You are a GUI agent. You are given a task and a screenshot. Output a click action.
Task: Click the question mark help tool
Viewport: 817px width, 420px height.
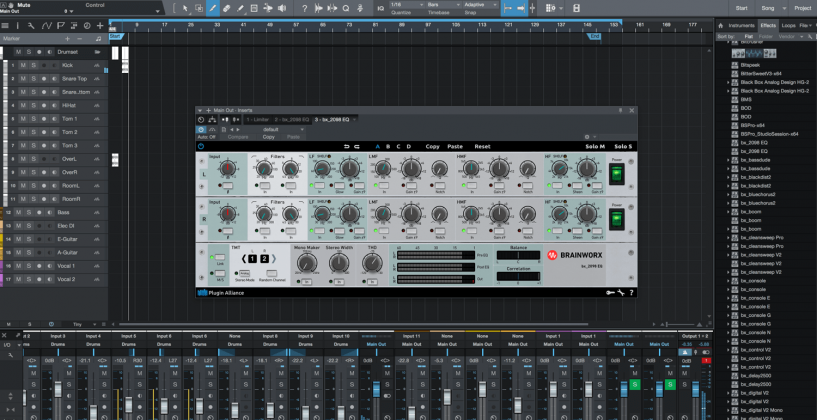pyautogui.click(x=305, y=8)
